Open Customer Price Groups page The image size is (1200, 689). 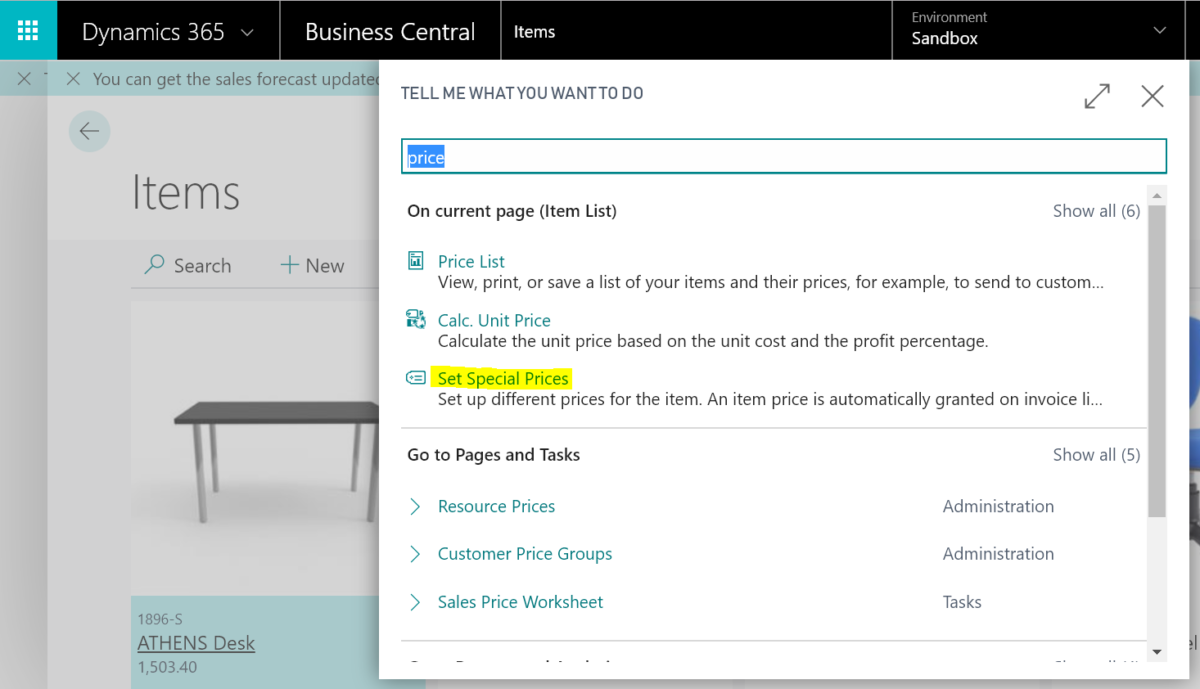525,554
